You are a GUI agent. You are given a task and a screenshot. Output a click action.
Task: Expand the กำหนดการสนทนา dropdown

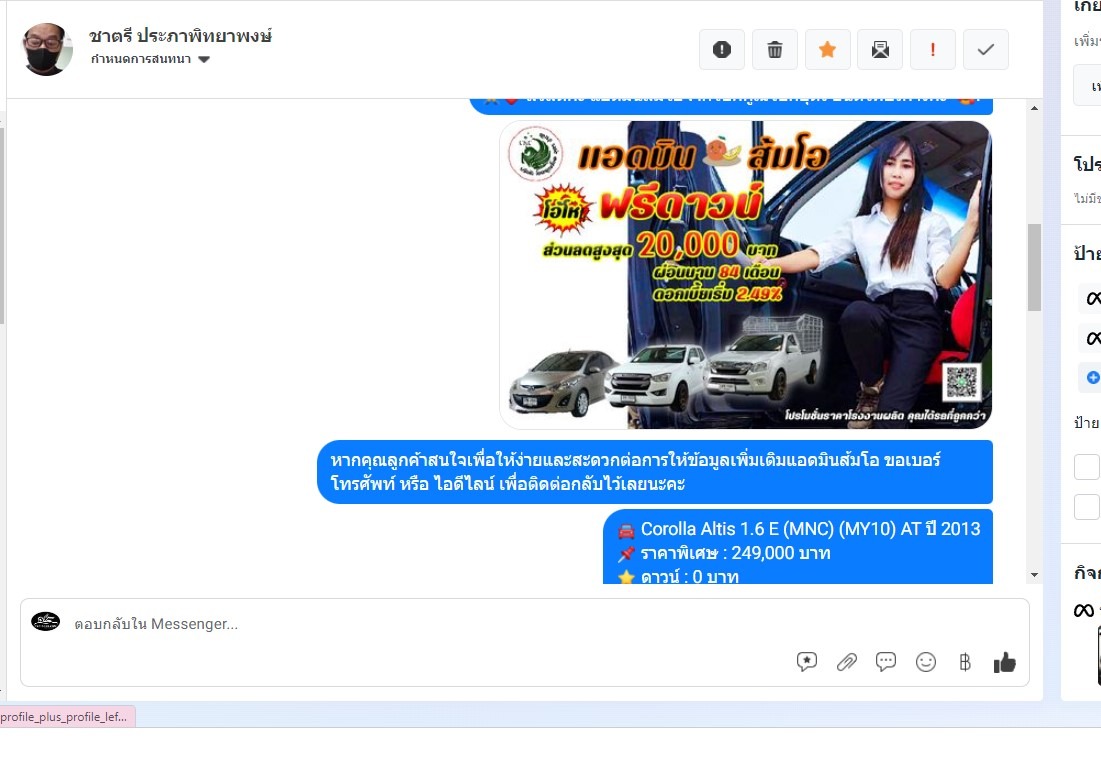150,59
